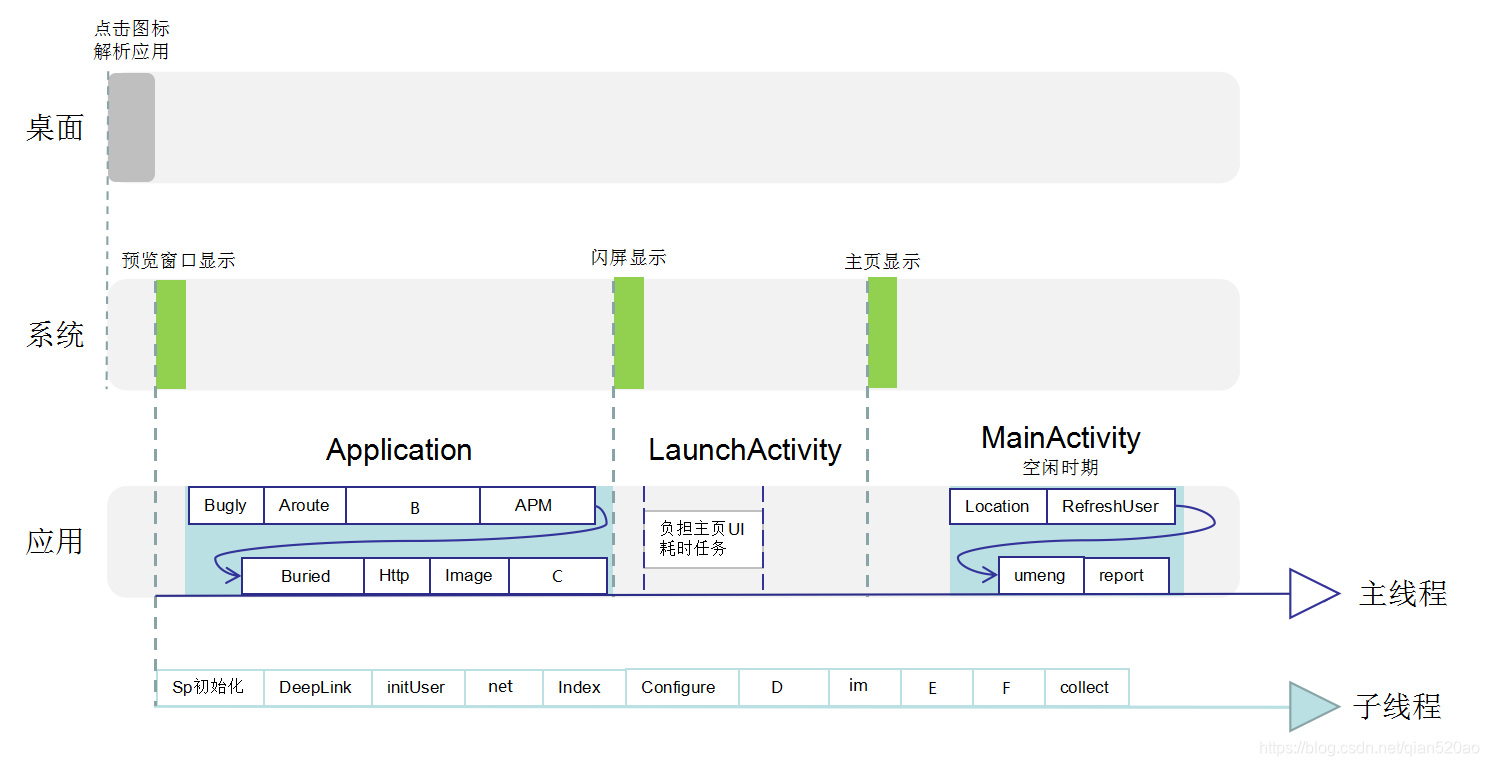This screenshot has width=1489, height=766.
Task: Select the 子线程 label
Action: click(x=1397, y=707)
